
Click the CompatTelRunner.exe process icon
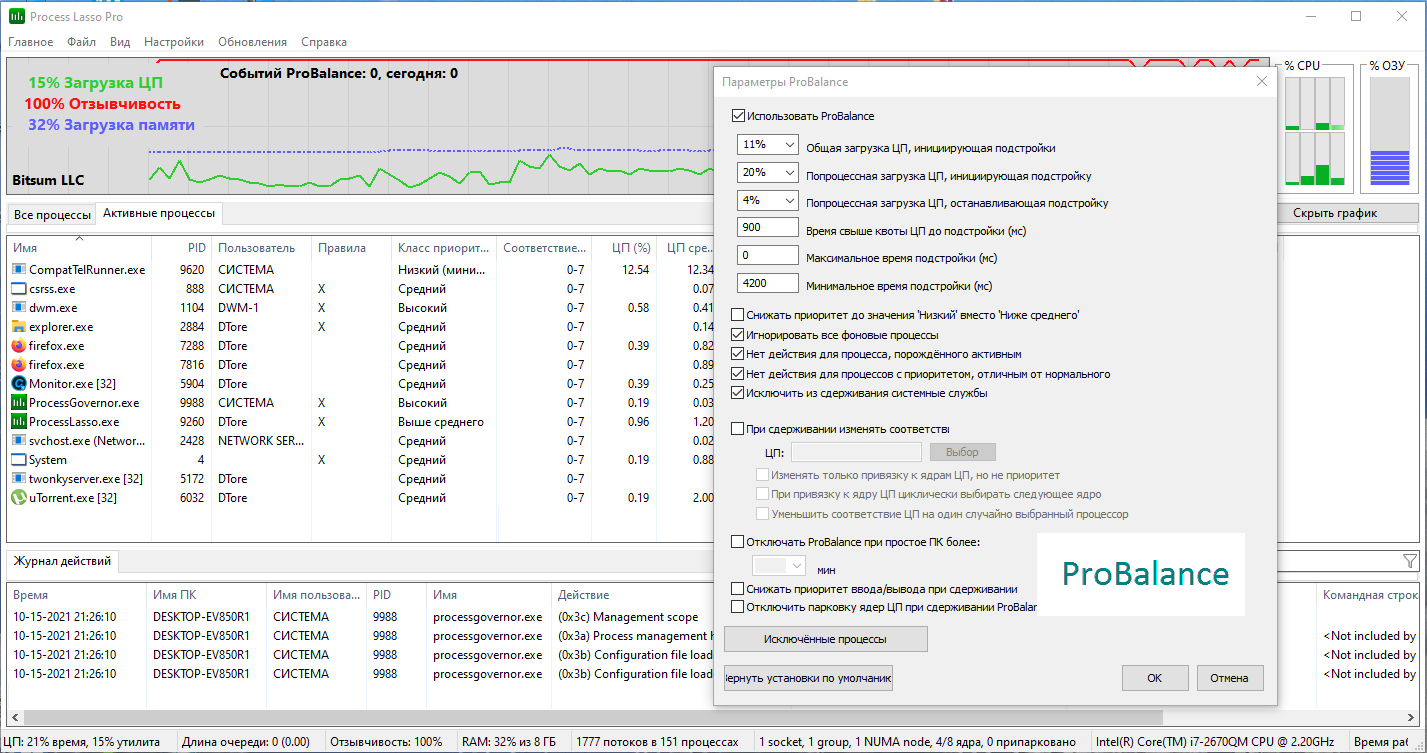pos(19,270)
